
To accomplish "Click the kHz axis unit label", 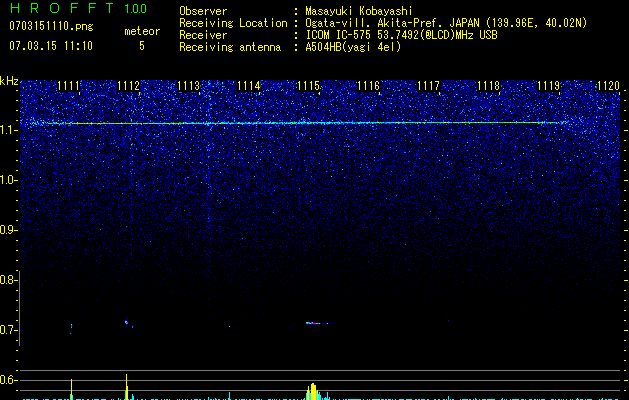I will pos(9,81).
